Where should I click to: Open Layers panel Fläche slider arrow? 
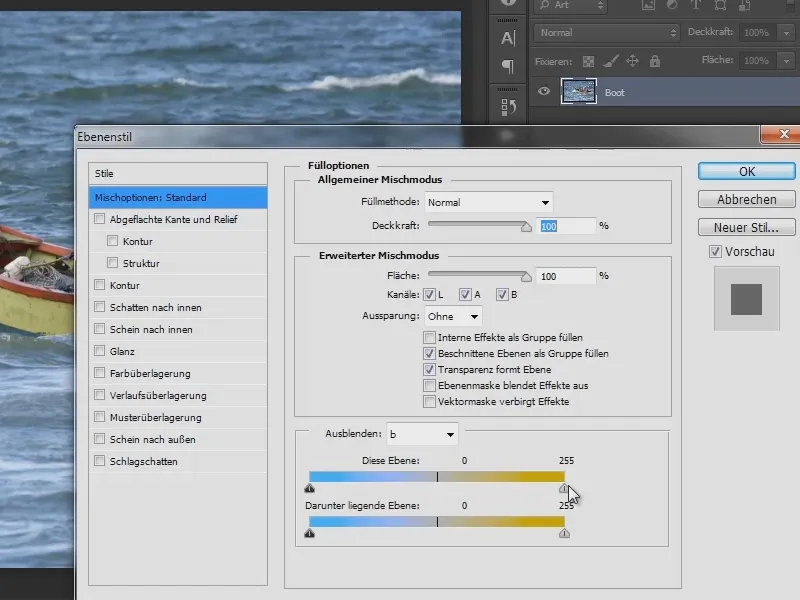click(x=786, y=61)
